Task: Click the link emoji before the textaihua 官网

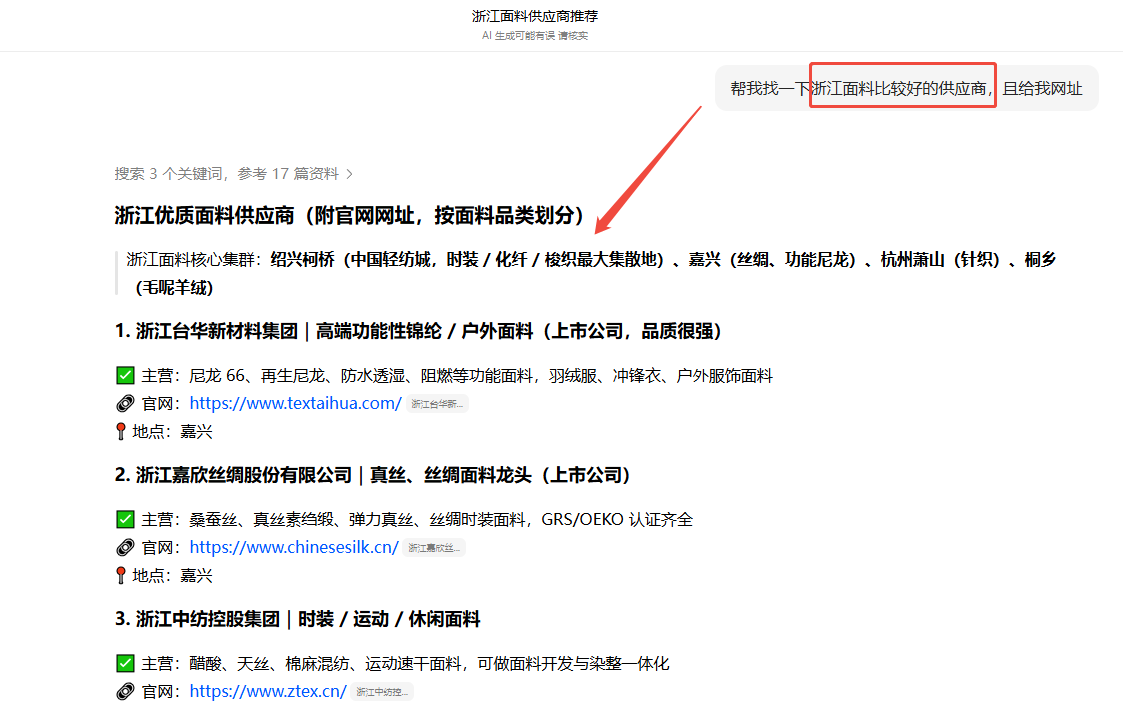Action: click(x=125, y=404)
